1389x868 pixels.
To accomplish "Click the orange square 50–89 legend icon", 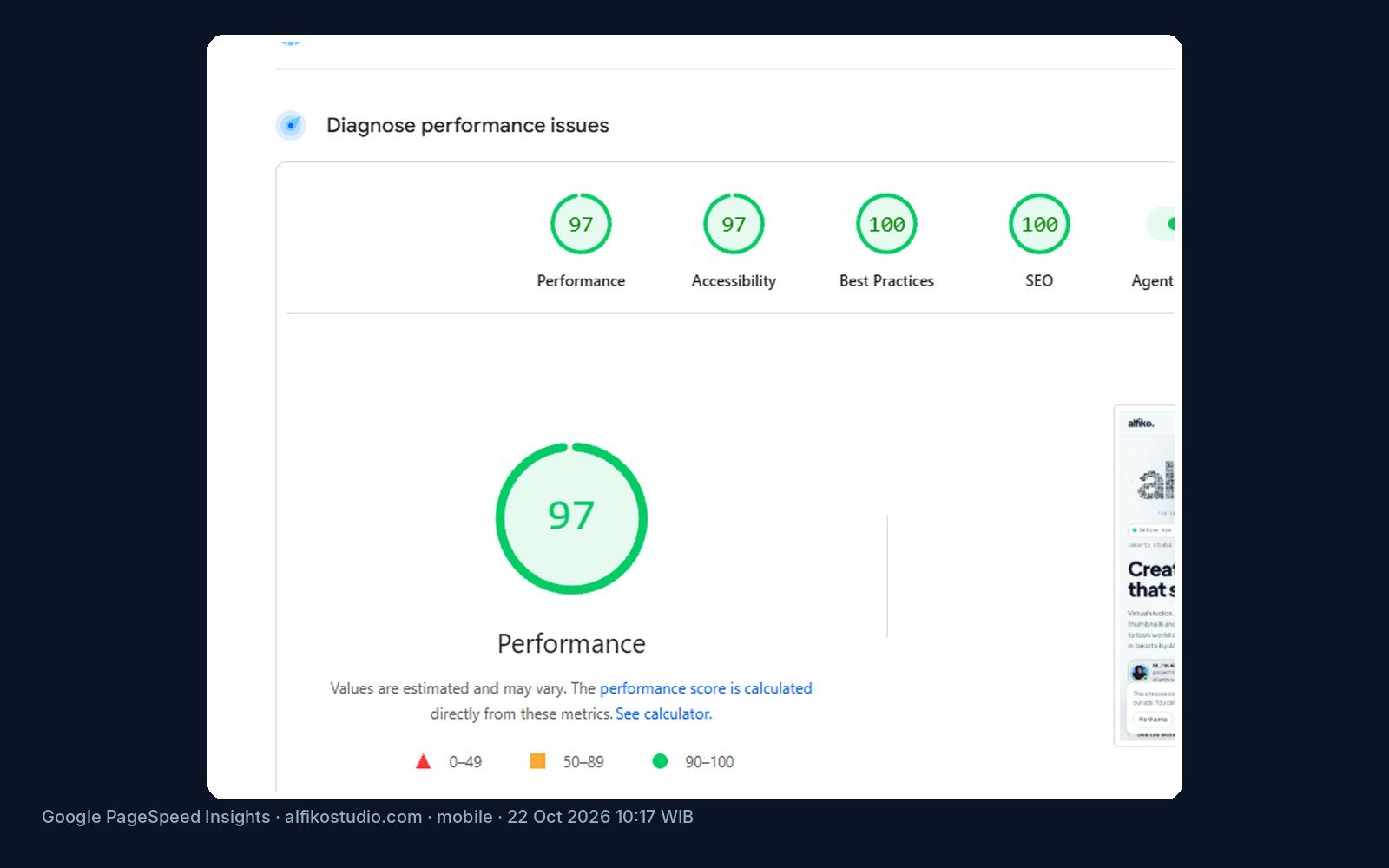I will [537, 761].
